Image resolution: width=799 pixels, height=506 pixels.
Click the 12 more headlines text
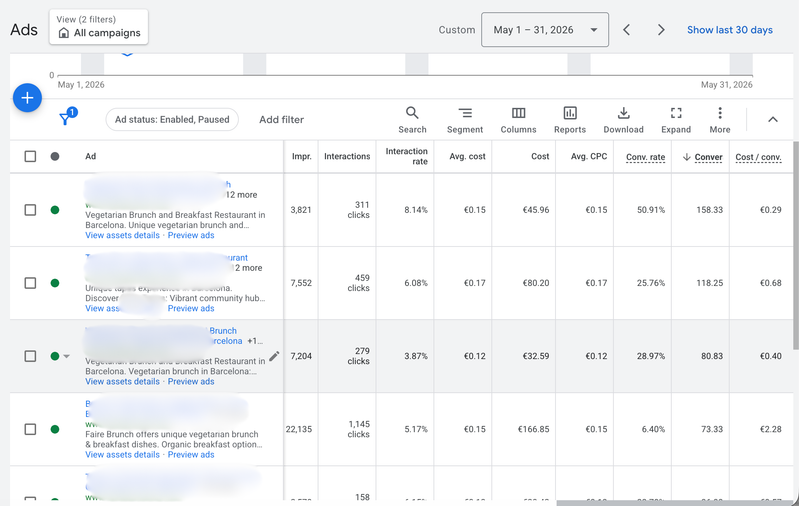click(242, 195)
